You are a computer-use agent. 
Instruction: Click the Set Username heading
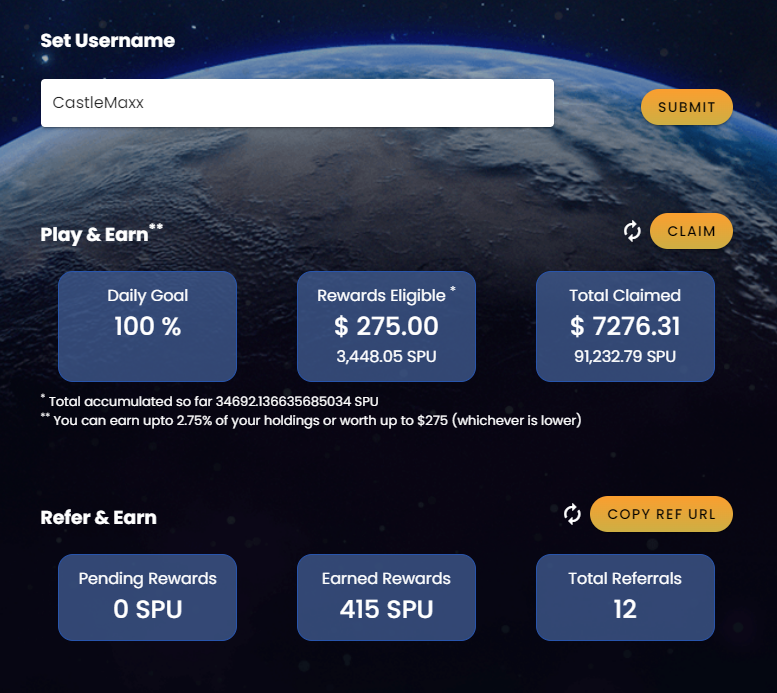coord(108,41)
